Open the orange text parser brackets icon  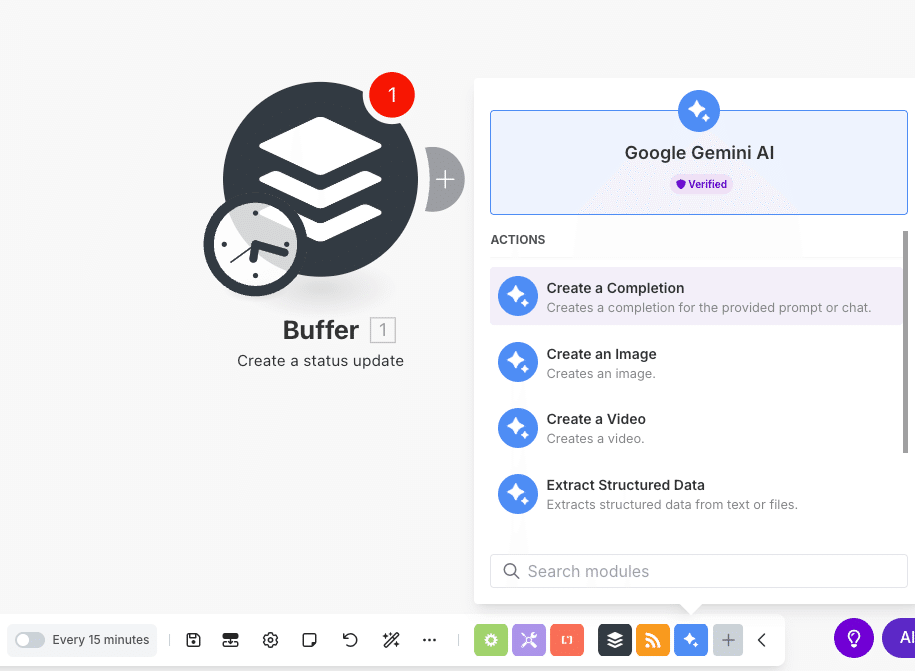pyautogui.click(x=567, y=640)
